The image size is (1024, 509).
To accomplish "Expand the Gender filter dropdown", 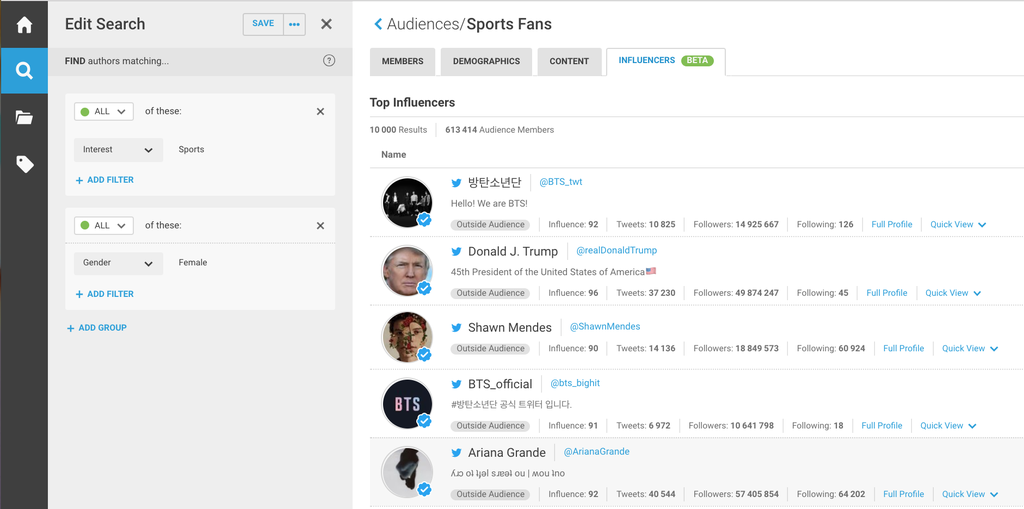I will coord(118,263).
